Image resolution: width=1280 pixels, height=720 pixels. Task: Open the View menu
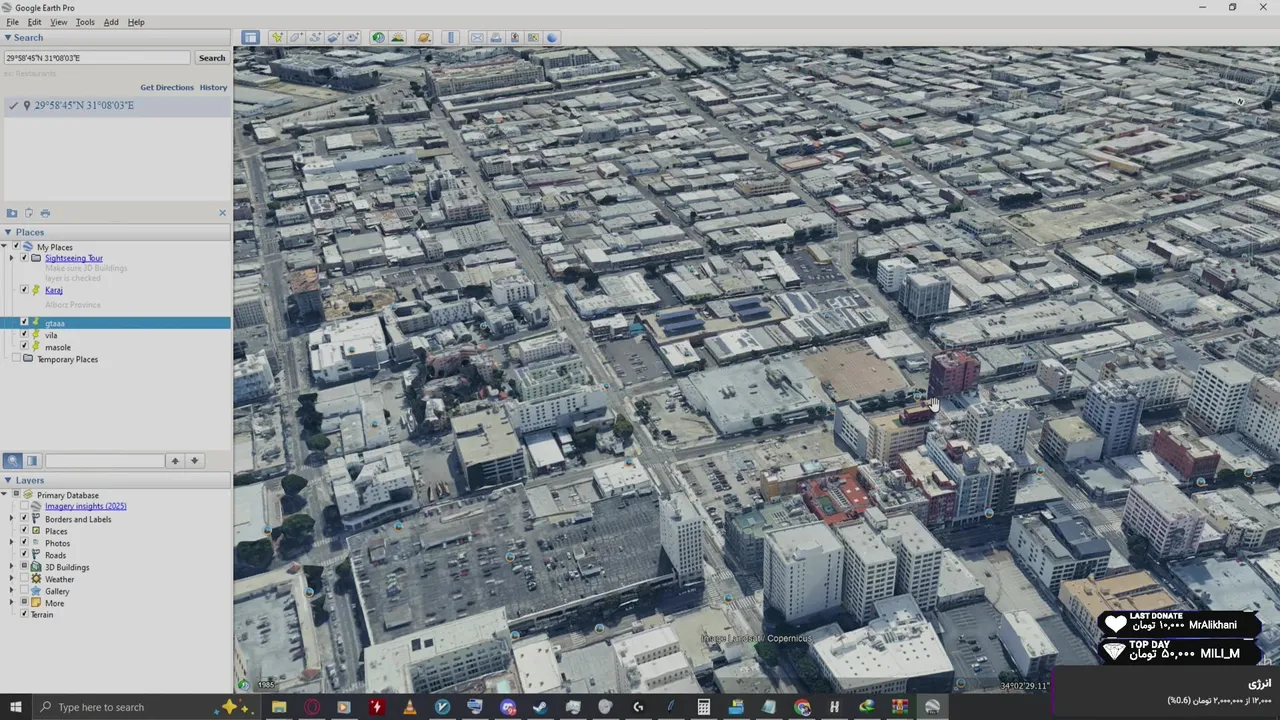coord(59,22)
